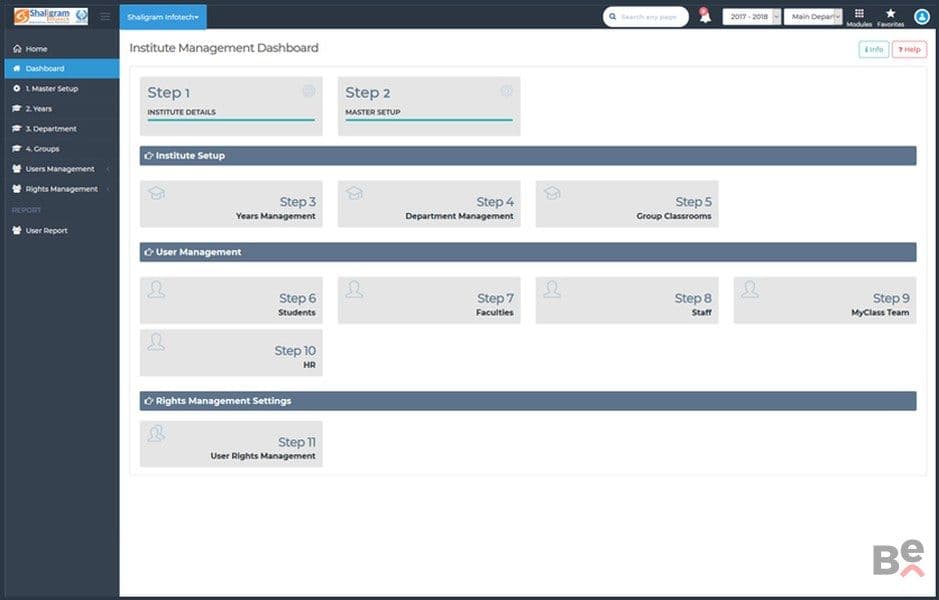This screenshot has width=939, height=600.
Task: Open Step 3 Years Management
Action: coord(231,204)
